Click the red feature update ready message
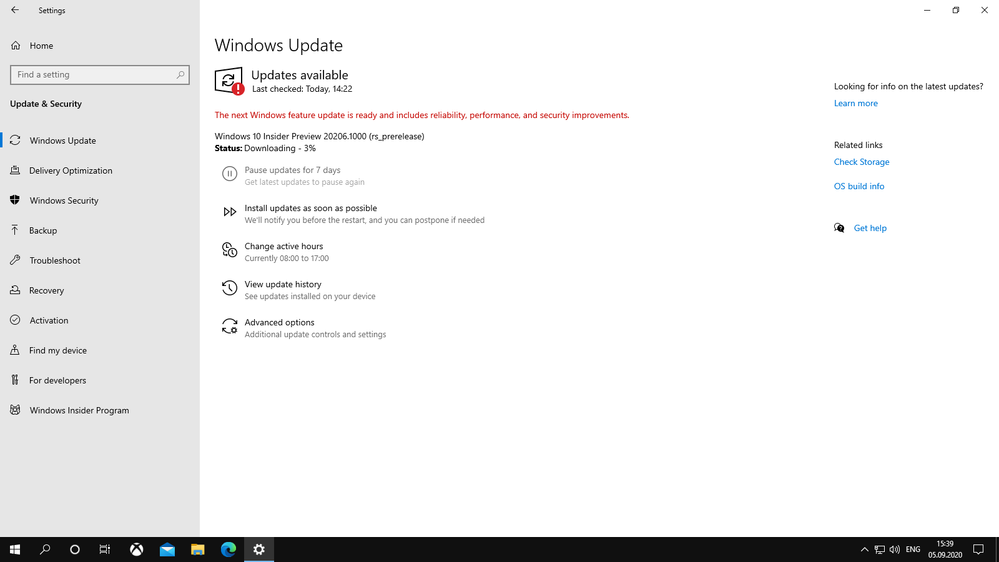The image size is (999, 562). 422,115
